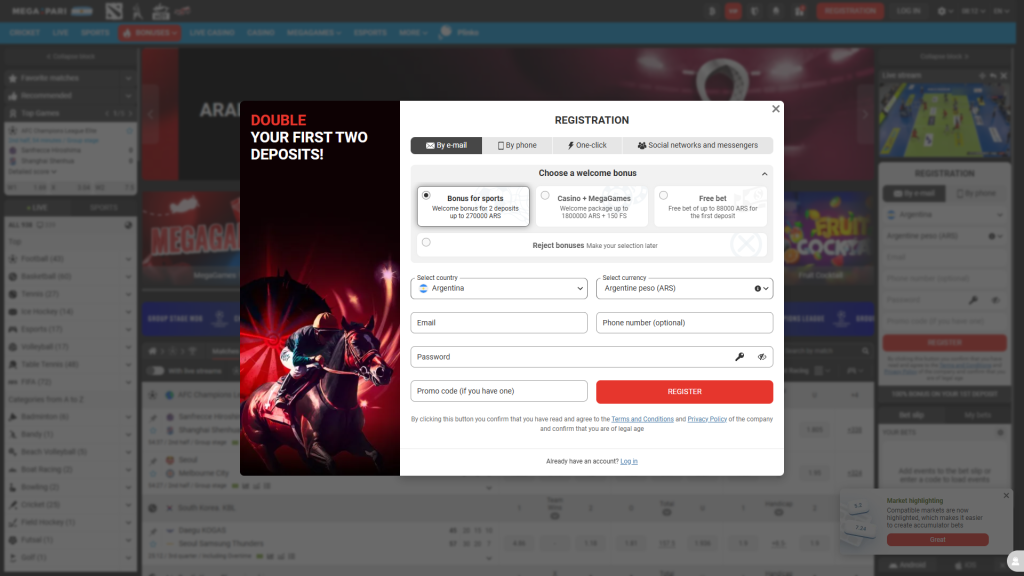Image resolution: width=1024 pixels, height=576 pixels.
Task: Select the Ice Hockey icon in sidebar
Action: (x=12, y=312)
